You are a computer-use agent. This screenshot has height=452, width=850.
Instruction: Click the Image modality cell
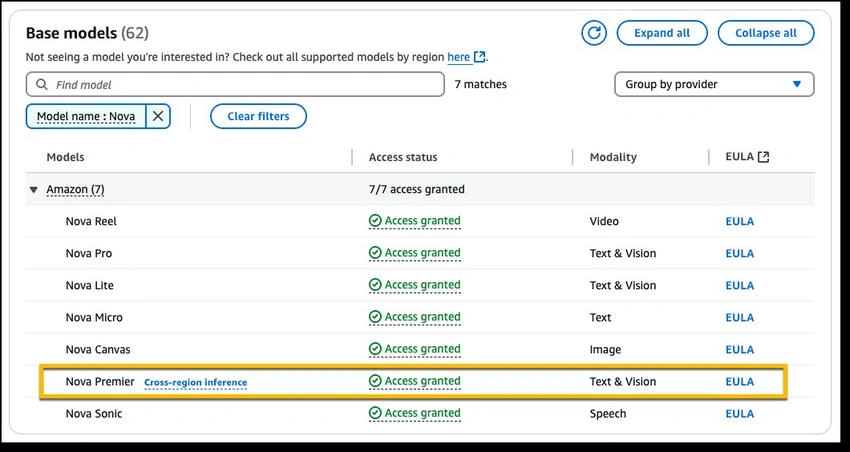pyautogui.click(x=605, y=350)
